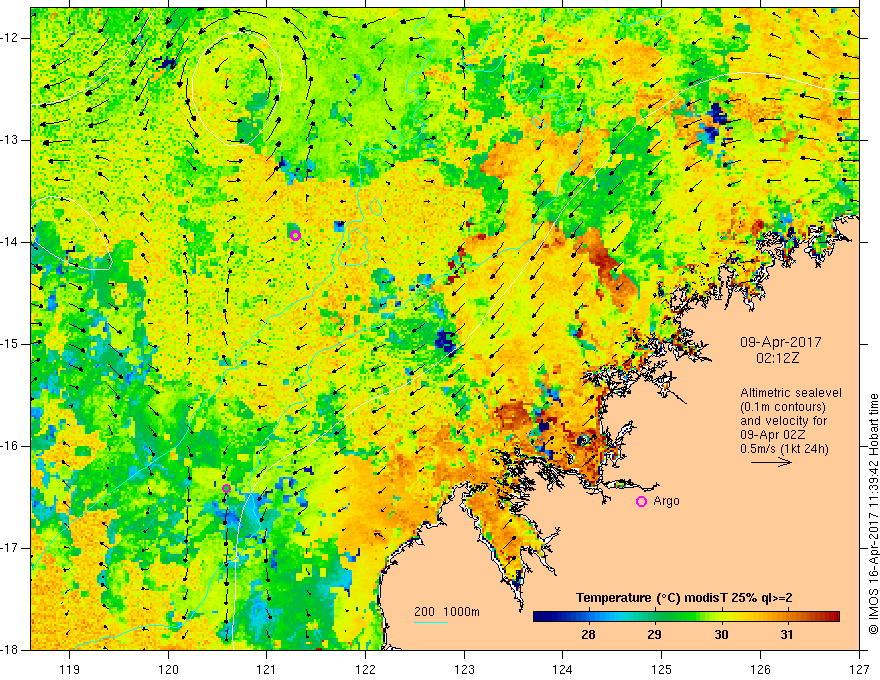The width and height of the screenshot is (880, 680).
Task: Click the 31 value on temperature scale
Action: click(x=787, y=635)
